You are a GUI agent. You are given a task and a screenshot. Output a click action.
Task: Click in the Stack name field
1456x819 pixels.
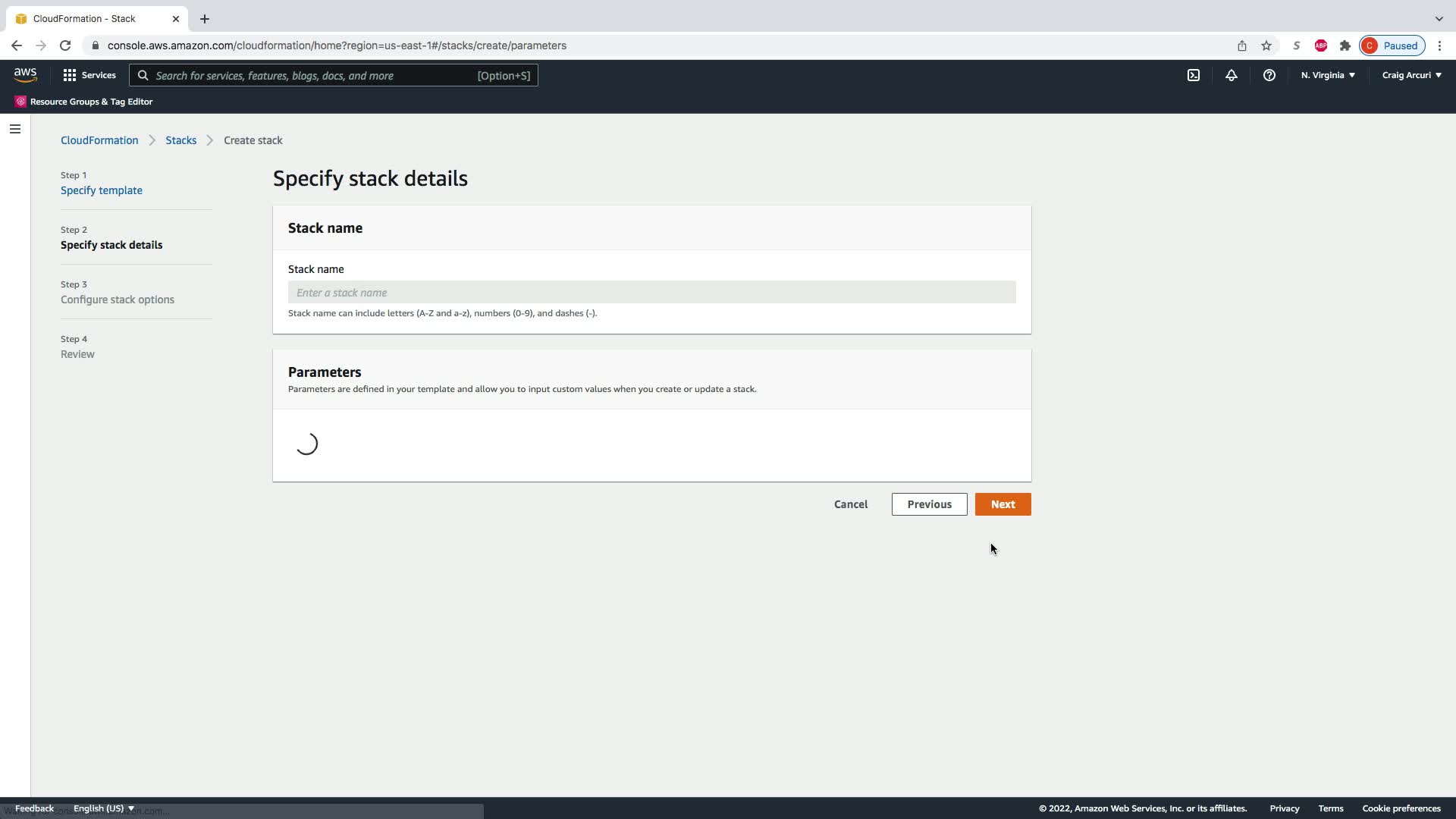[x=651, y=293]
